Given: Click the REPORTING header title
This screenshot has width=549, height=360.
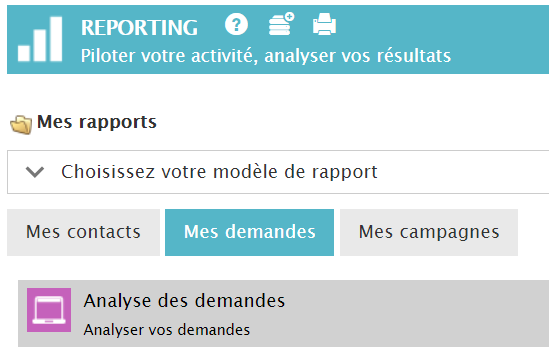Looking at the screenshot, I should [139, 28].
